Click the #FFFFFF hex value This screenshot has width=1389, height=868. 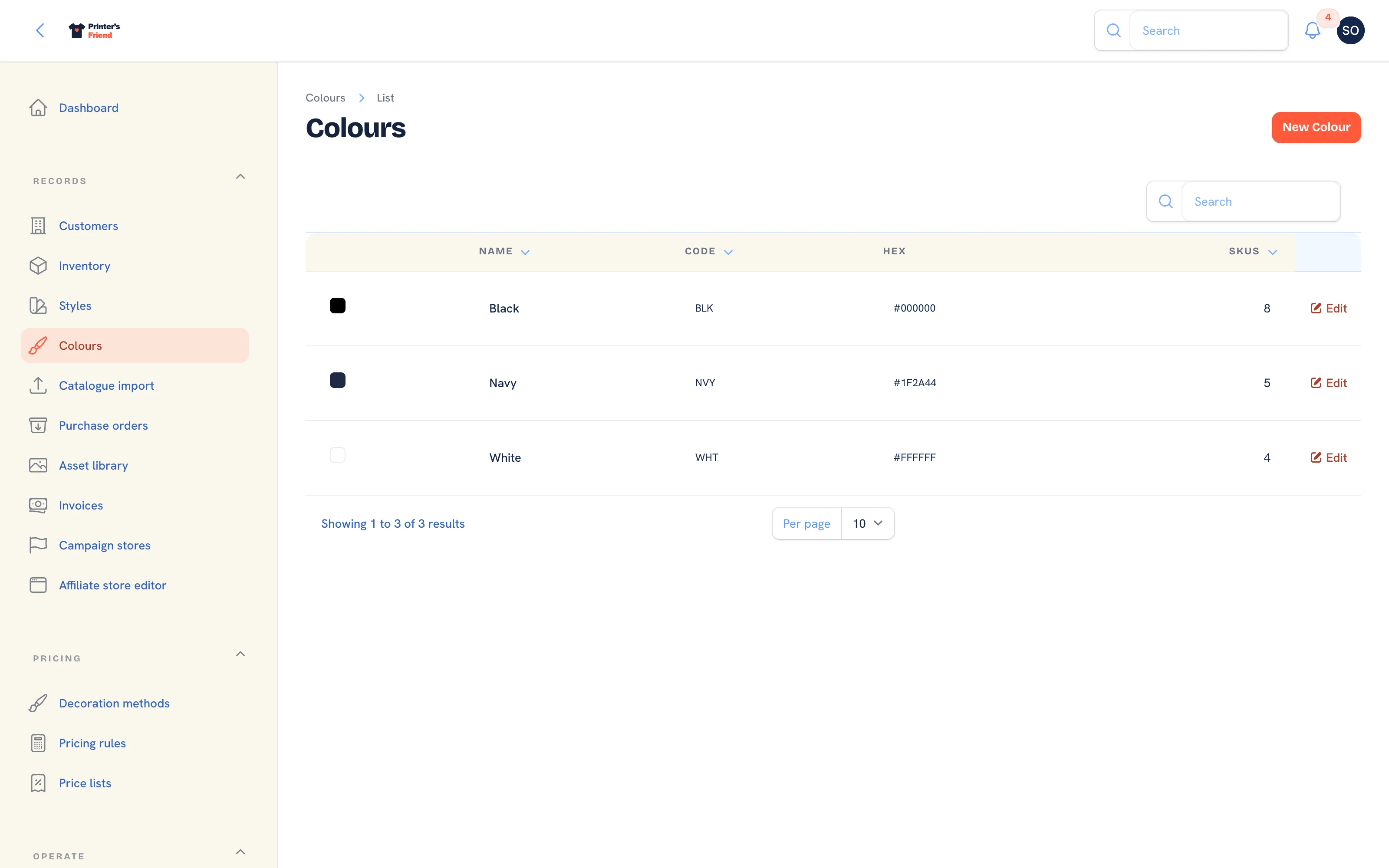(914, 457)
